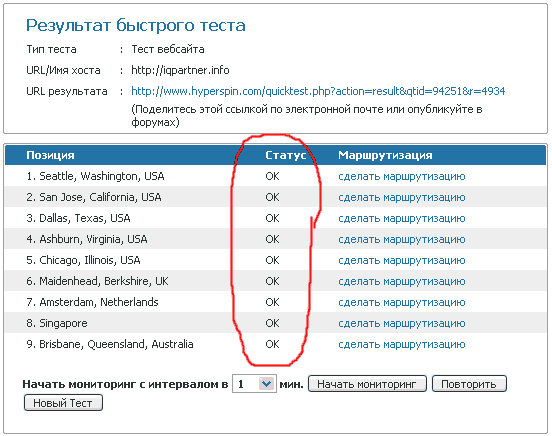The image size is (552, 436).
Task: Click the Seattle, Washington, USA row
Action: coord(275,176)
